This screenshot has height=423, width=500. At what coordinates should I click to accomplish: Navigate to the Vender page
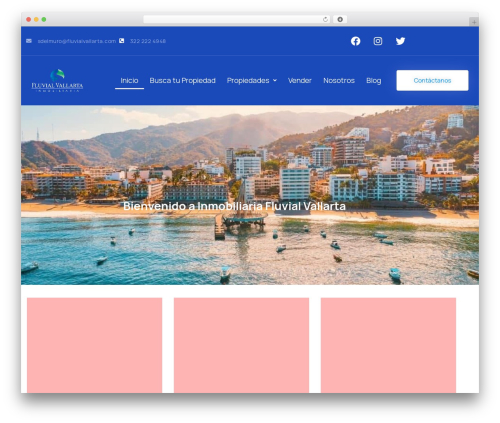300,80
